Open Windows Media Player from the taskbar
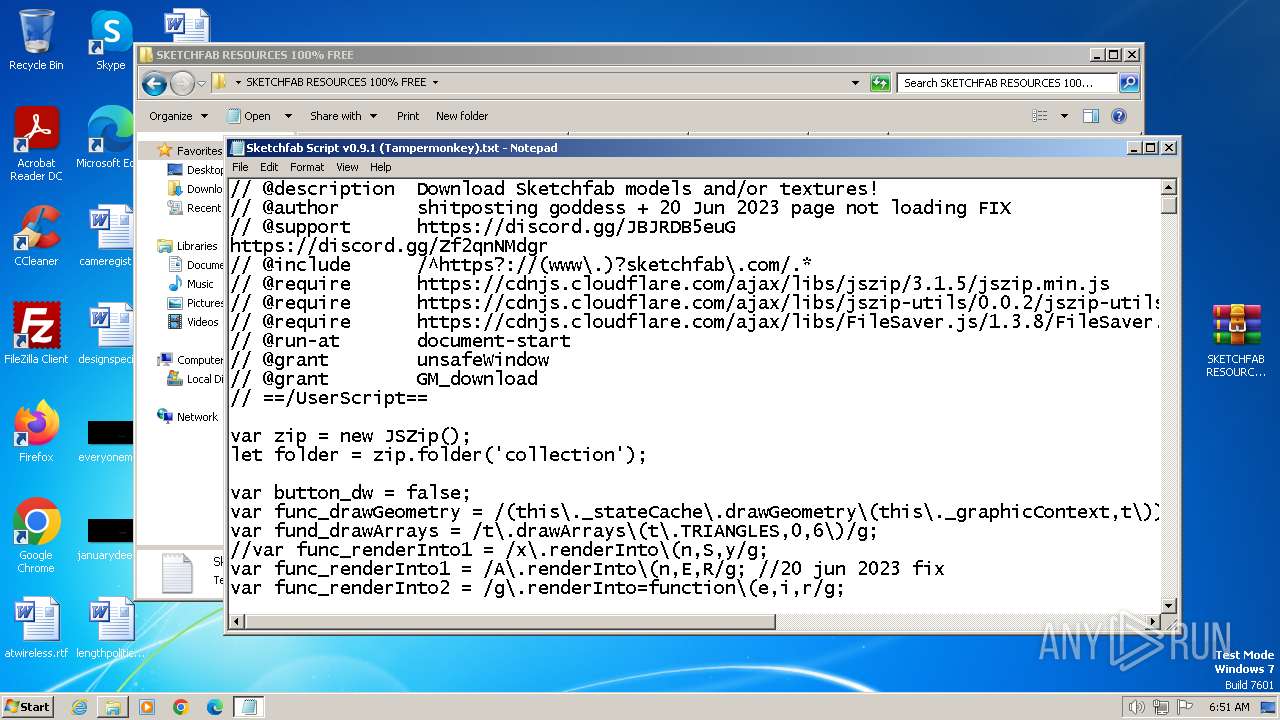 click(x=147, y=707)
